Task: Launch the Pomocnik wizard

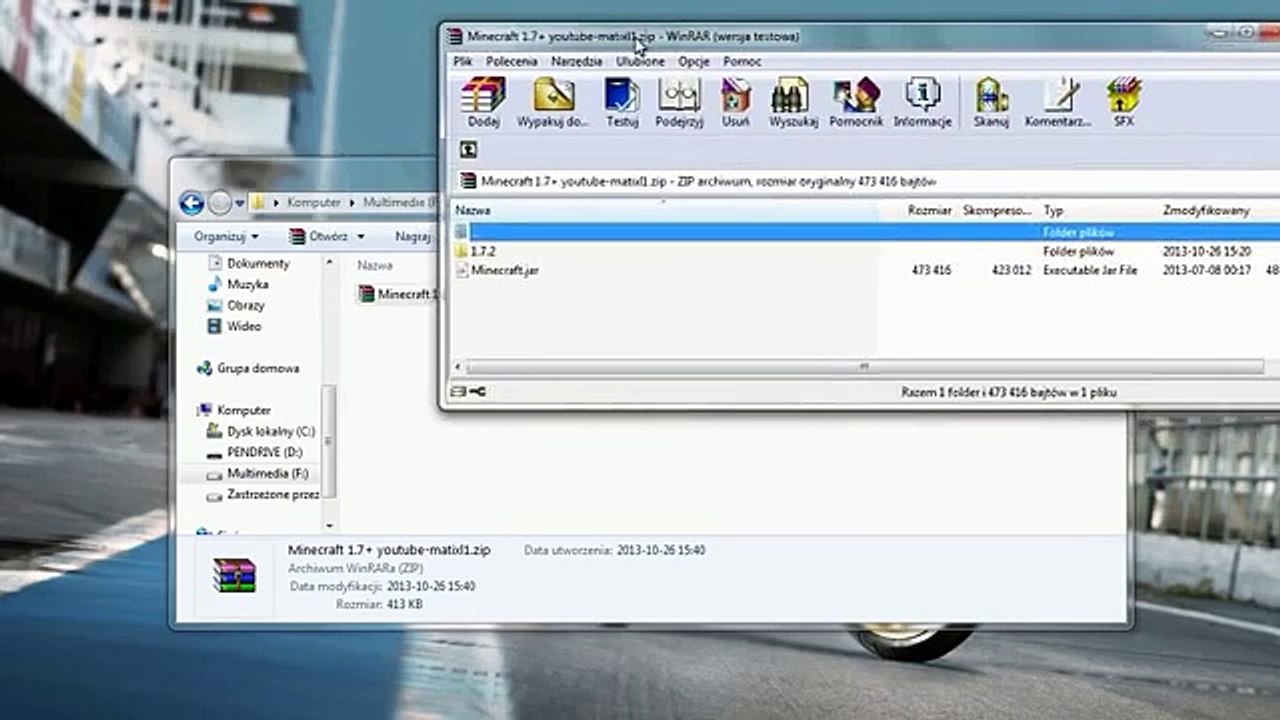Action: tap(856, 102)
